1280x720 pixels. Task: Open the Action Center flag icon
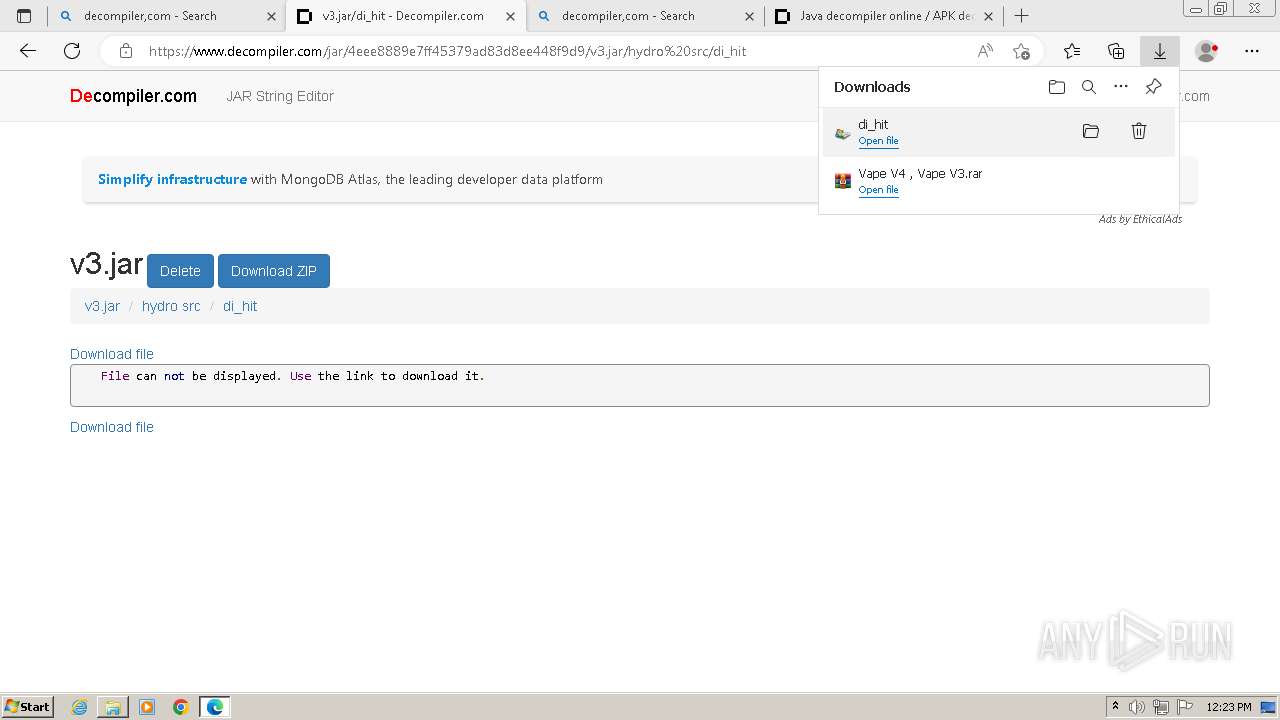click(x=1184, y=707)
